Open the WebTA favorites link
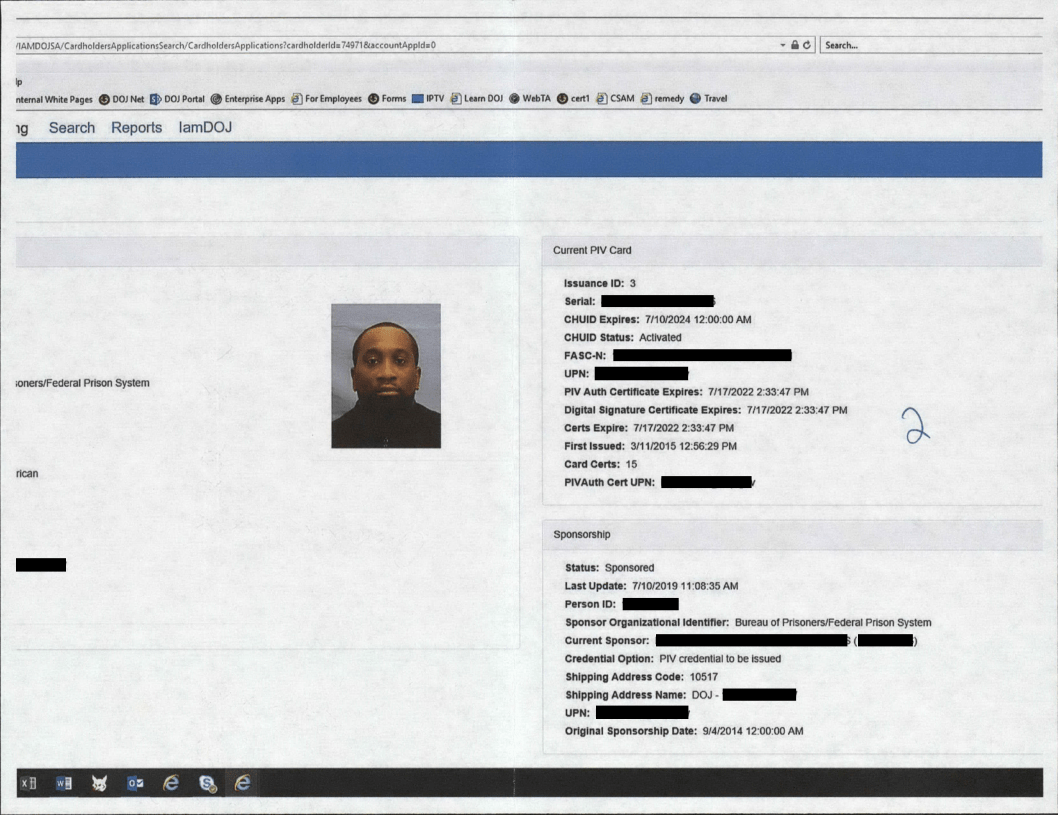This screenshot has height=815, width=1058. 530,99
